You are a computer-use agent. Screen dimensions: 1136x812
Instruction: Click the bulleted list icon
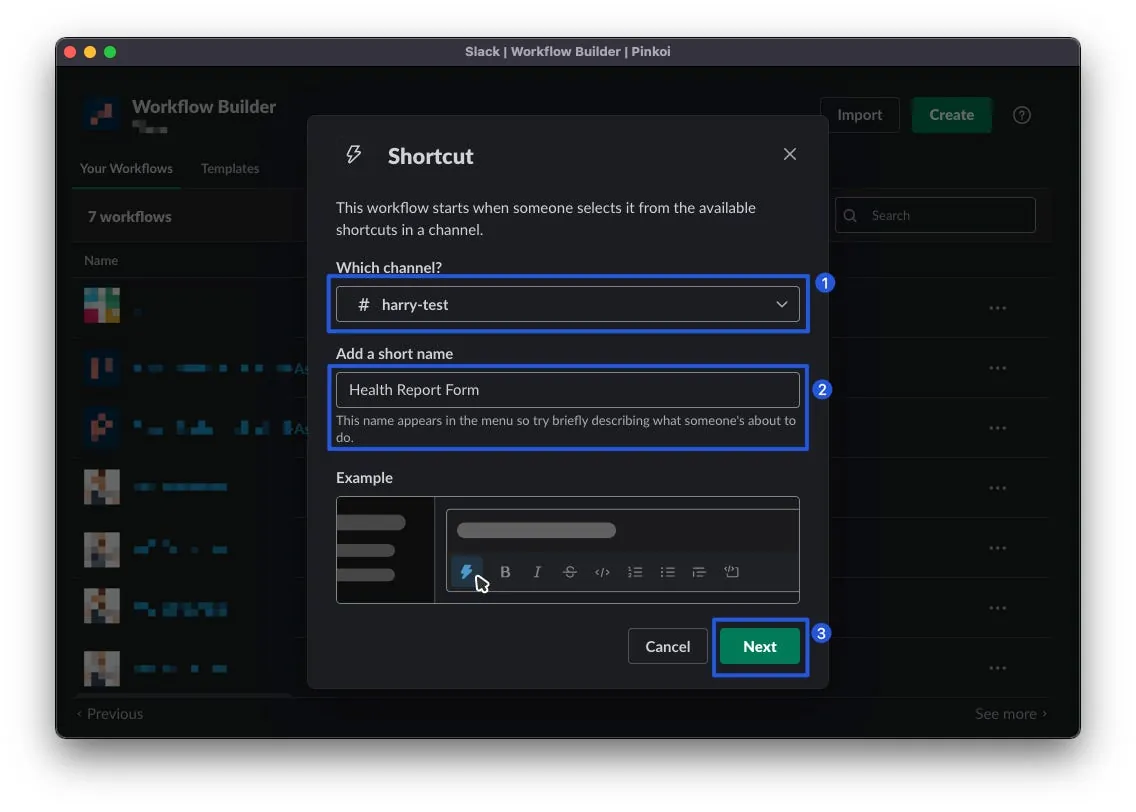(x=667, y=572)
